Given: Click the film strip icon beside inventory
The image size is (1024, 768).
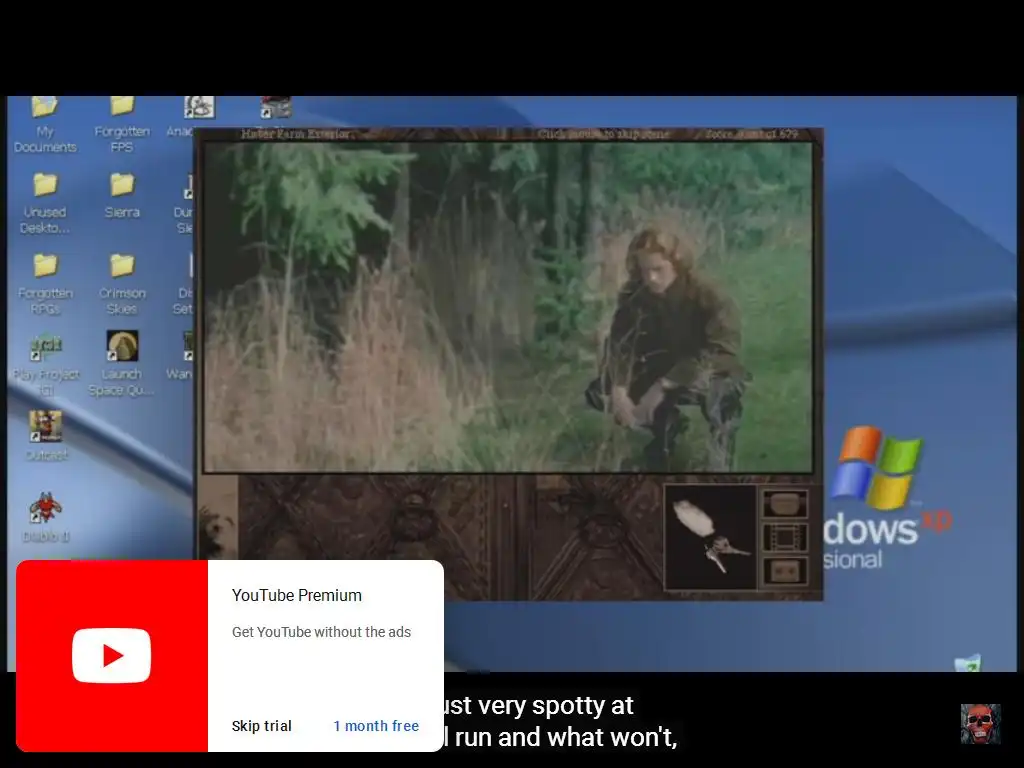Looking at the screenshot, I should click(x=785, y=537).
